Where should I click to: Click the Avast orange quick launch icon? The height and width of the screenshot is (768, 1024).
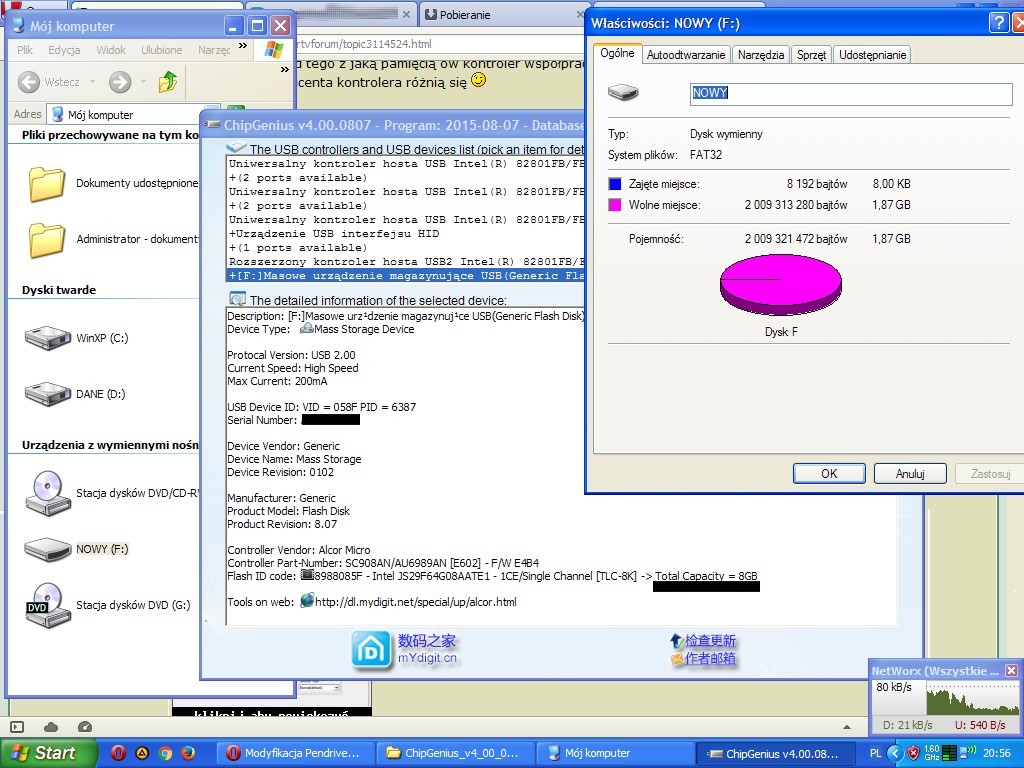pos(142,753)
